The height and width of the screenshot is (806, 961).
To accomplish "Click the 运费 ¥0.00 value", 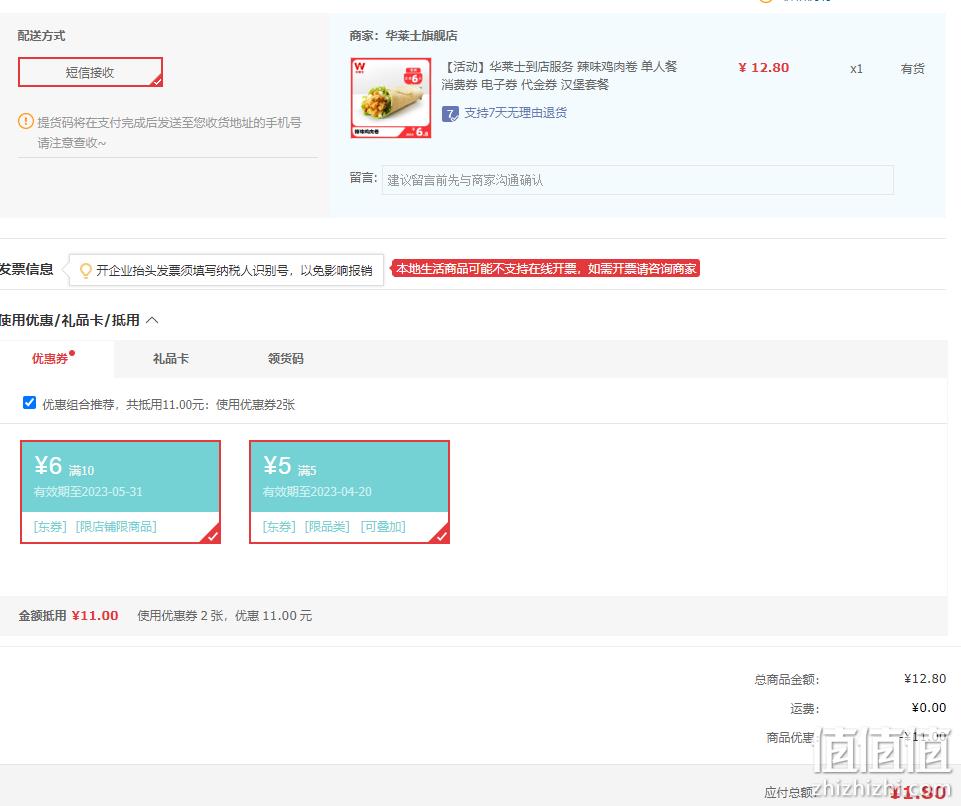I will (929, 707).
